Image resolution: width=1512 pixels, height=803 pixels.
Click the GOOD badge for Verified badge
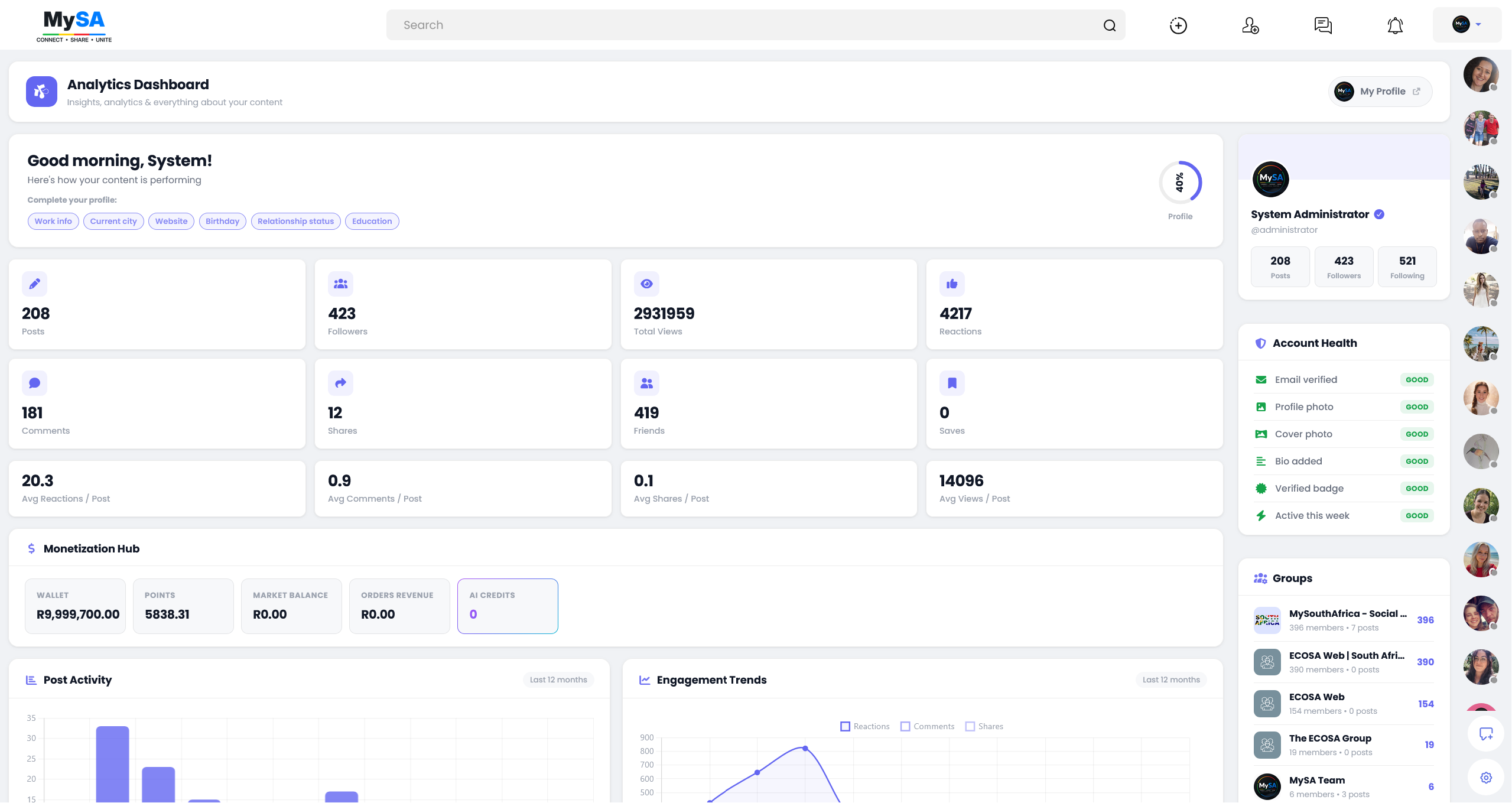(x=1416, y=489)
